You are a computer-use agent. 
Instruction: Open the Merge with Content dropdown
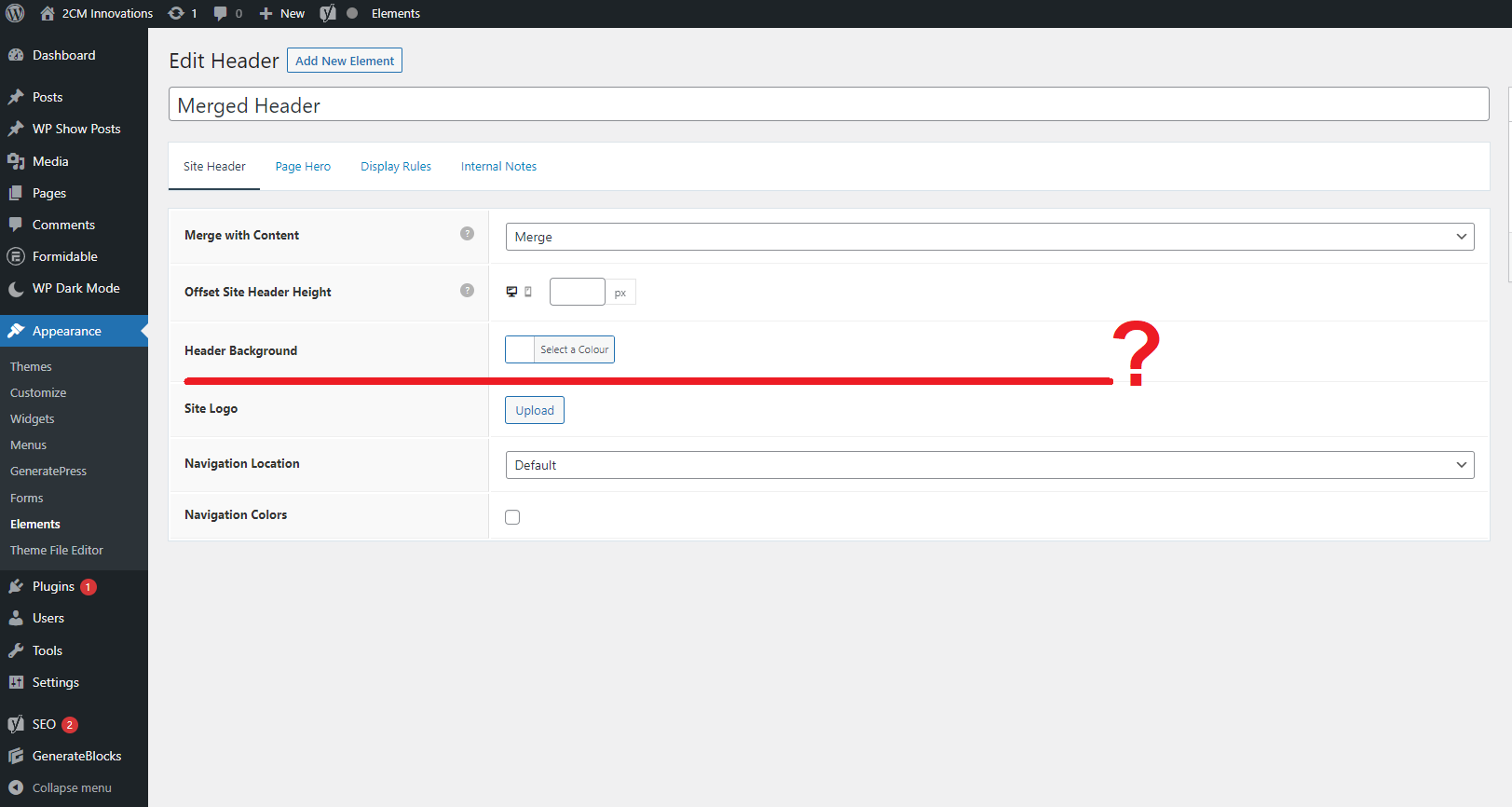(989, 237)
